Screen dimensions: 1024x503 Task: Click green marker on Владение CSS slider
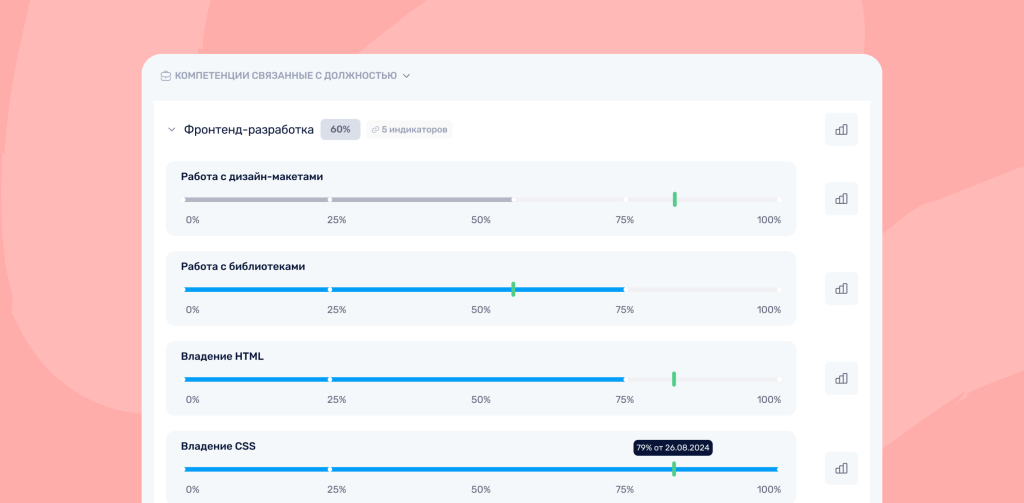click(674, 469)
